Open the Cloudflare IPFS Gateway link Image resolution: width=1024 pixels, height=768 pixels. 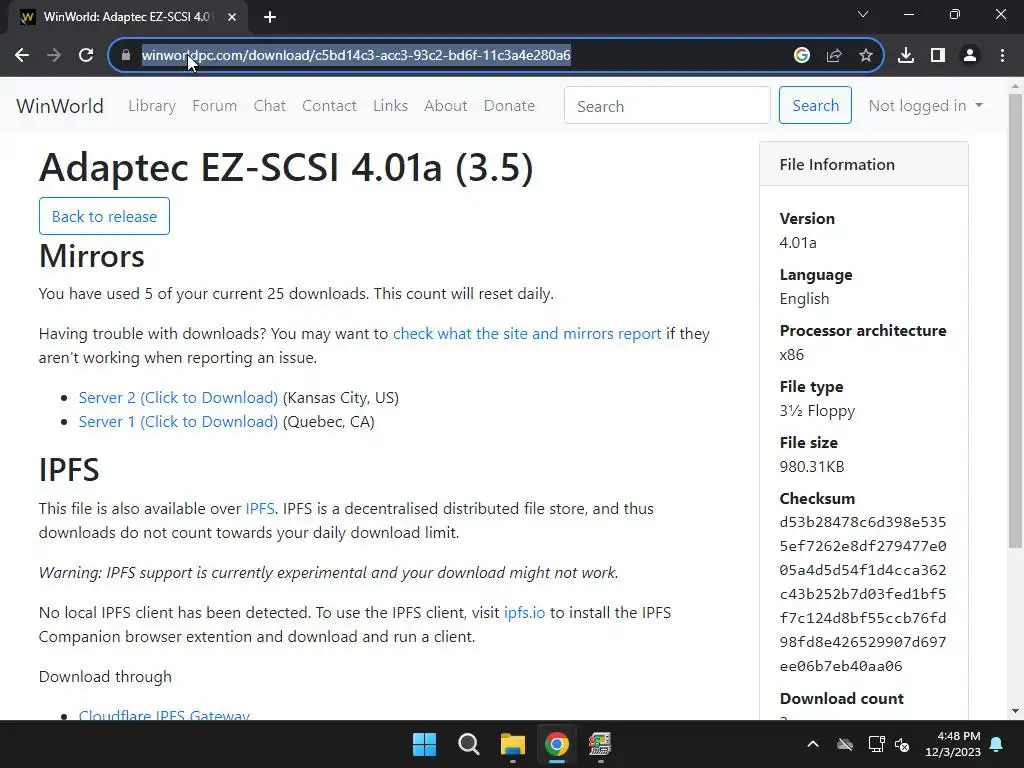164,714
